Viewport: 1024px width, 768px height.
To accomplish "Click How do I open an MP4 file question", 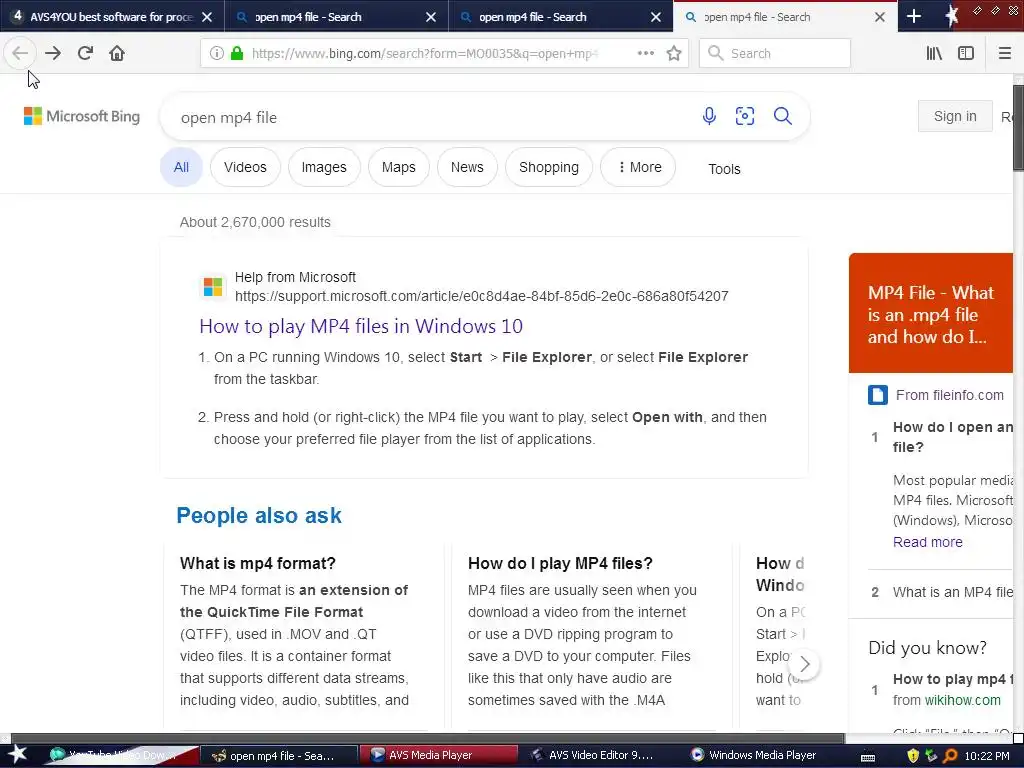I will 953,437.
